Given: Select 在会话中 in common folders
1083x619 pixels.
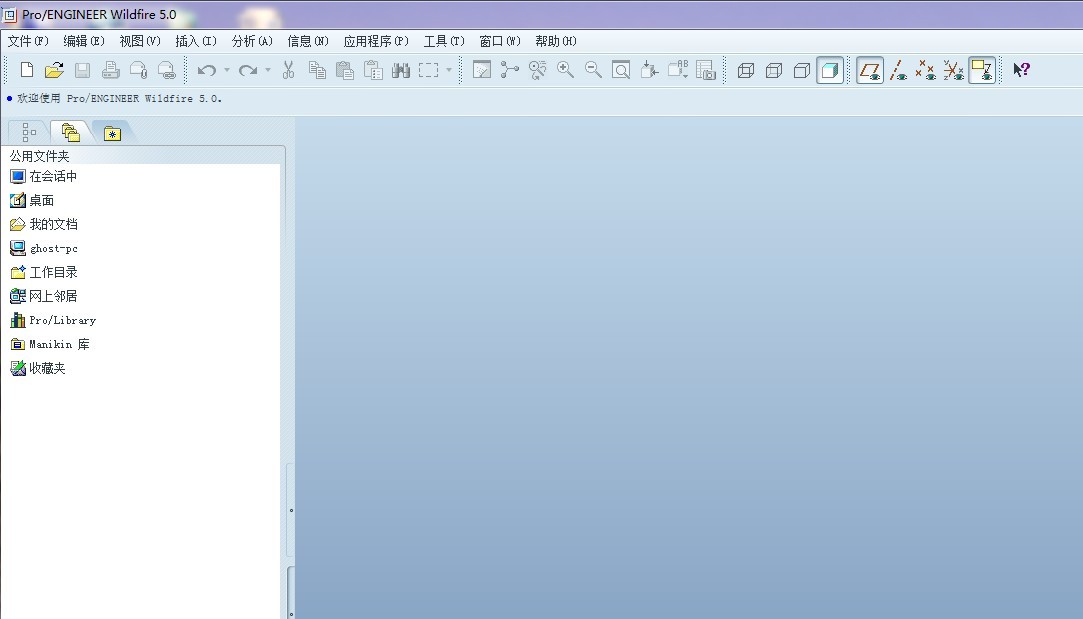Looking at the screenshot, I should (x=44, y=176).
